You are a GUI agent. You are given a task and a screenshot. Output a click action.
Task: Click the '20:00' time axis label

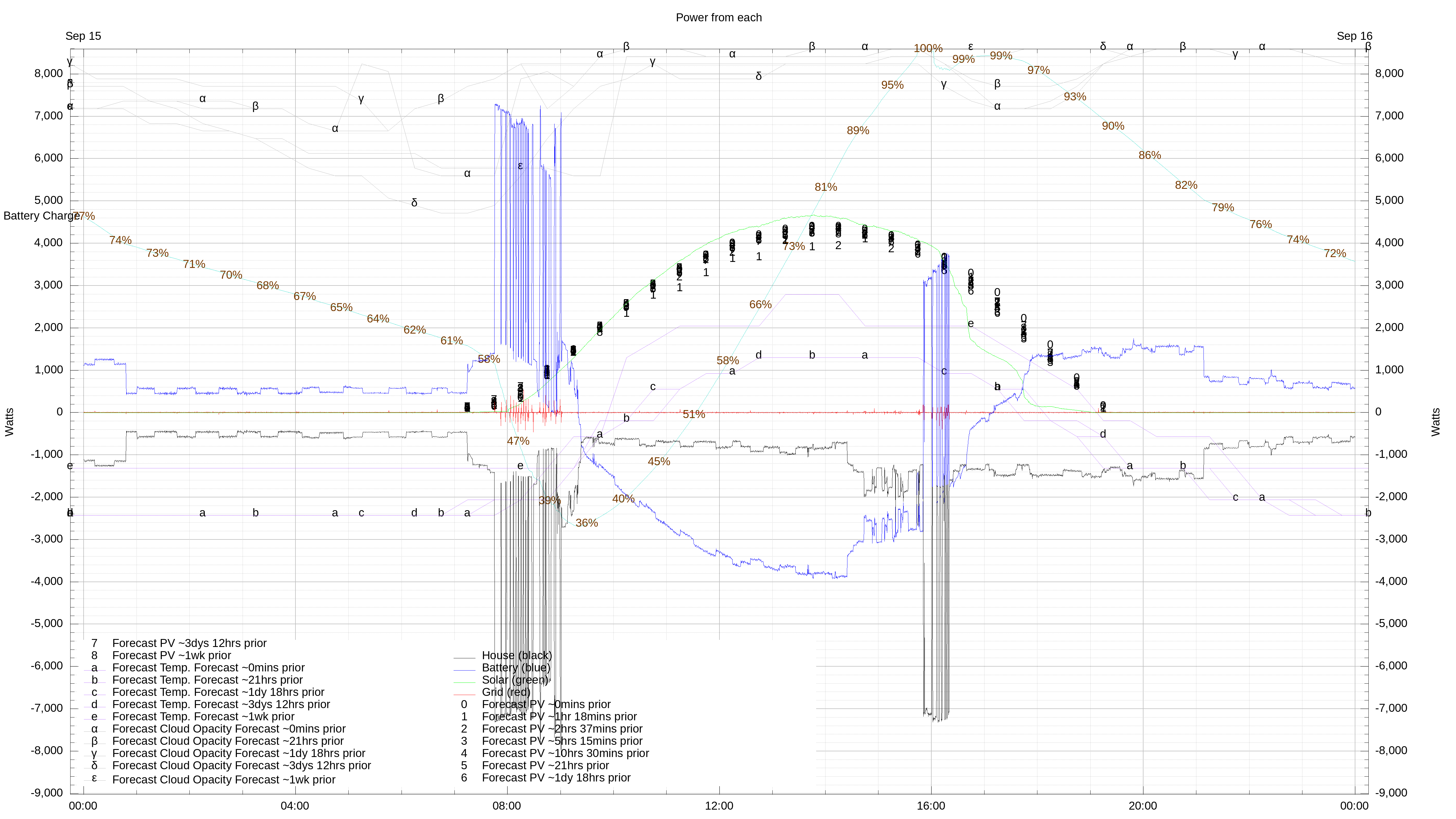(x=1143, y=806)
